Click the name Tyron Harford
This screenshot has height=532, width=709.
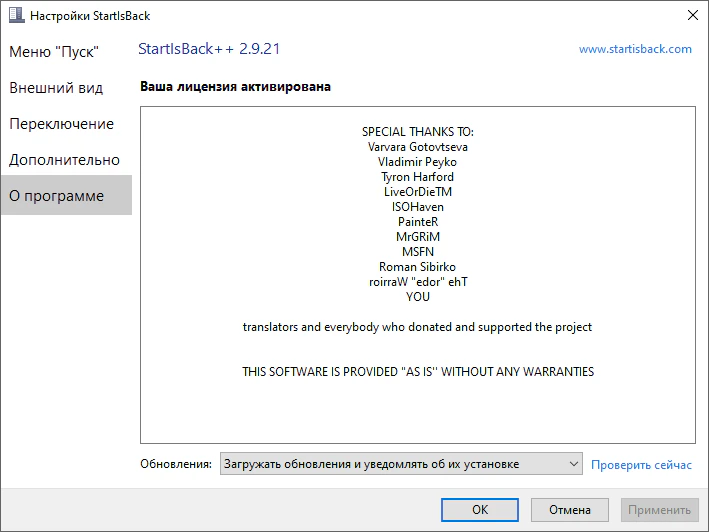pos(417,177)
